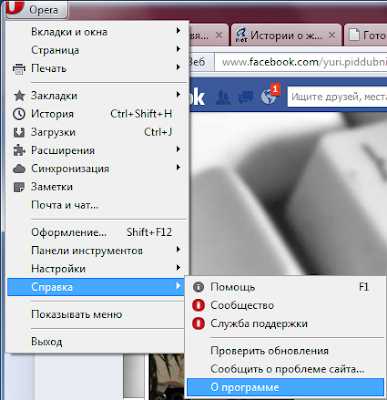Open Facebook messages icon
The width and height of the screenshot is (387, 400).
(x=245, y=97)
